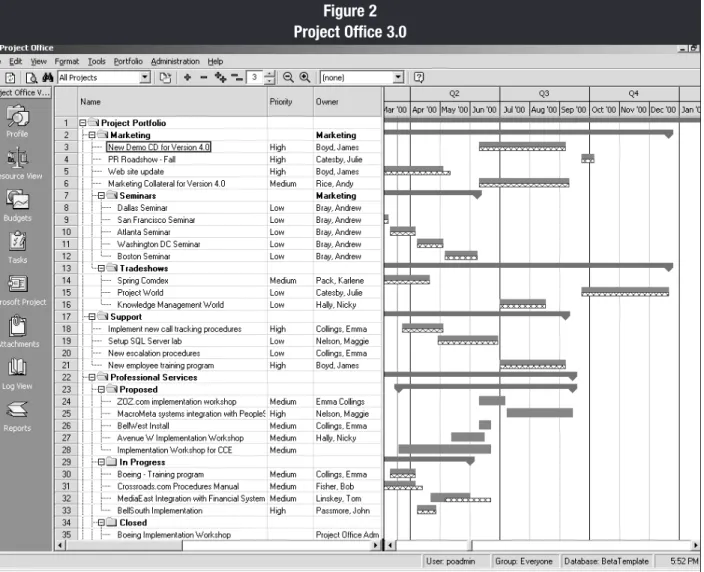Click the zoom out magnifier icon
Image resolution: width=704 pixels, height=572 pixels.
[288, 78]
